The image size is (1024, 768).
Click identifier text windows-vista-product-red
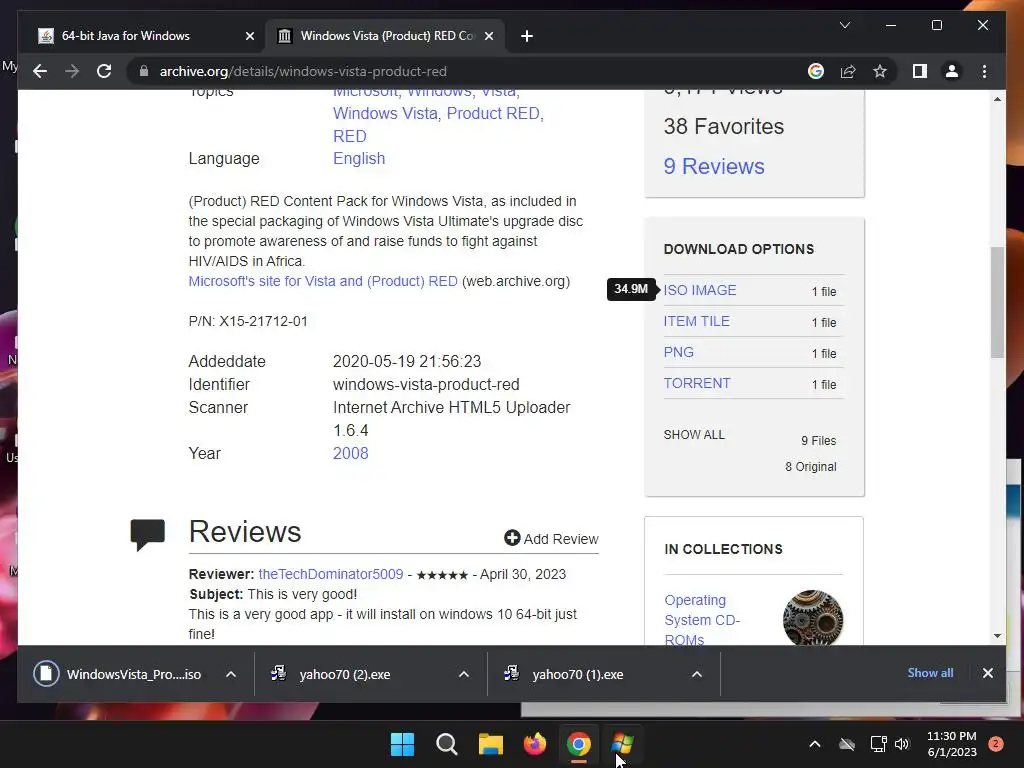click(x=426, y=384)
